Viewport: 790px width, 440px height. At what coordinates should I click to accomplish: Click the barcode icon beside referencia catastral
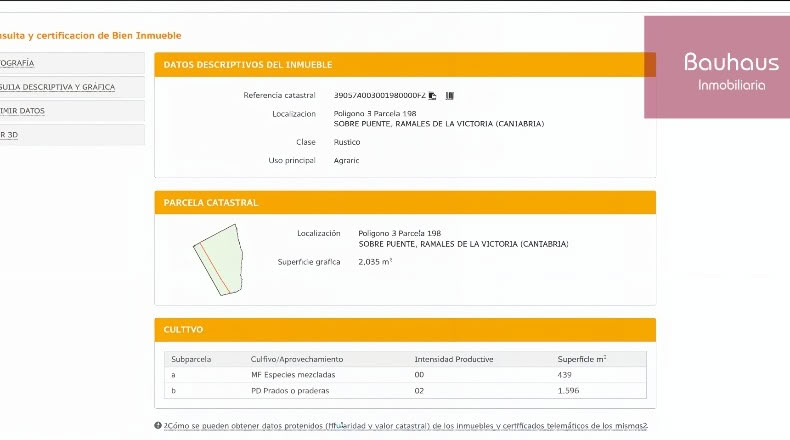pyautogui.click(x=449, y=96)
